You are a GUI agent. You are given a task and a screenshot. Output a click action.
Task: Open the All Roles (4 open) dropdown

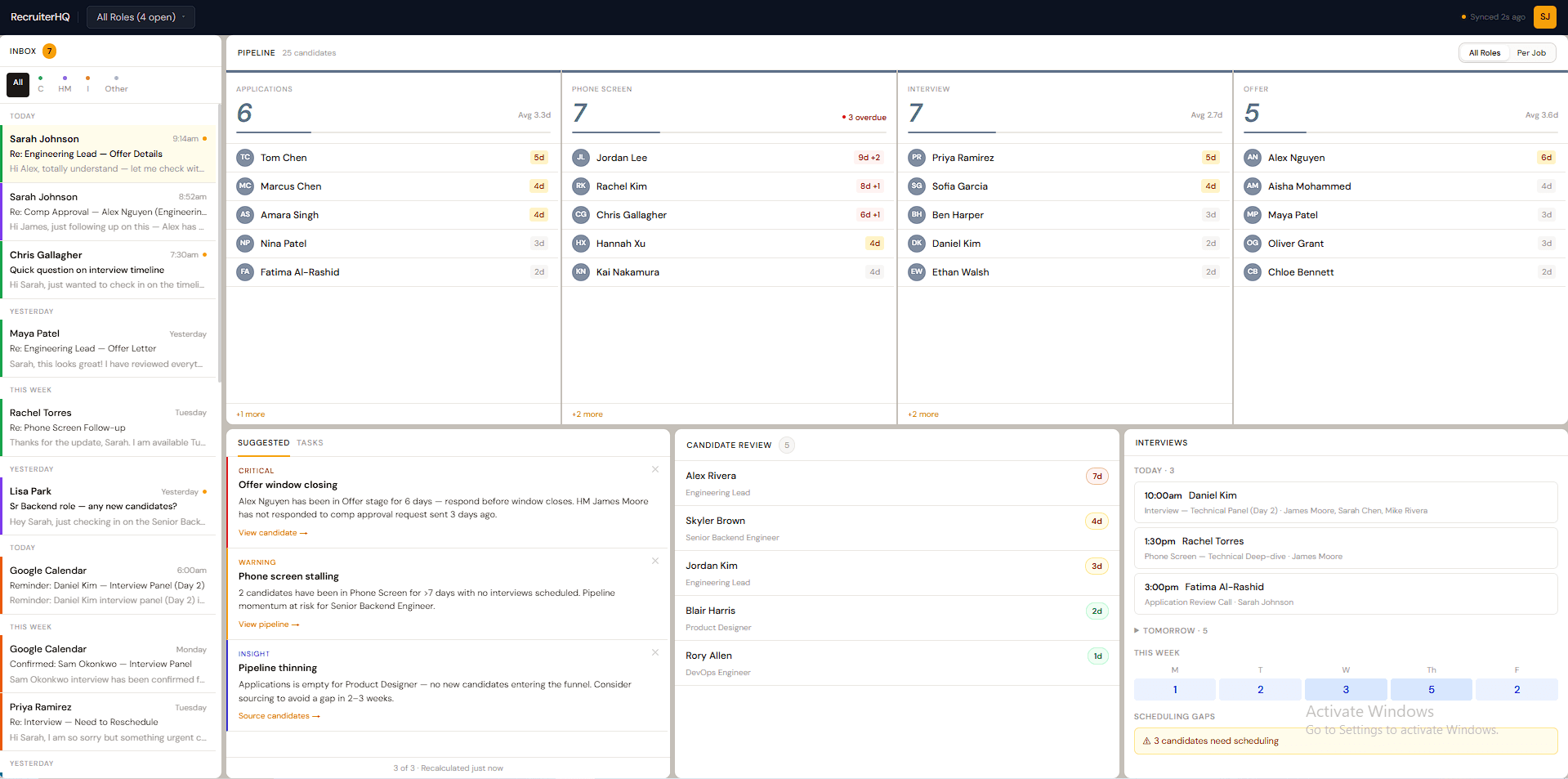[x=140, y=16]
